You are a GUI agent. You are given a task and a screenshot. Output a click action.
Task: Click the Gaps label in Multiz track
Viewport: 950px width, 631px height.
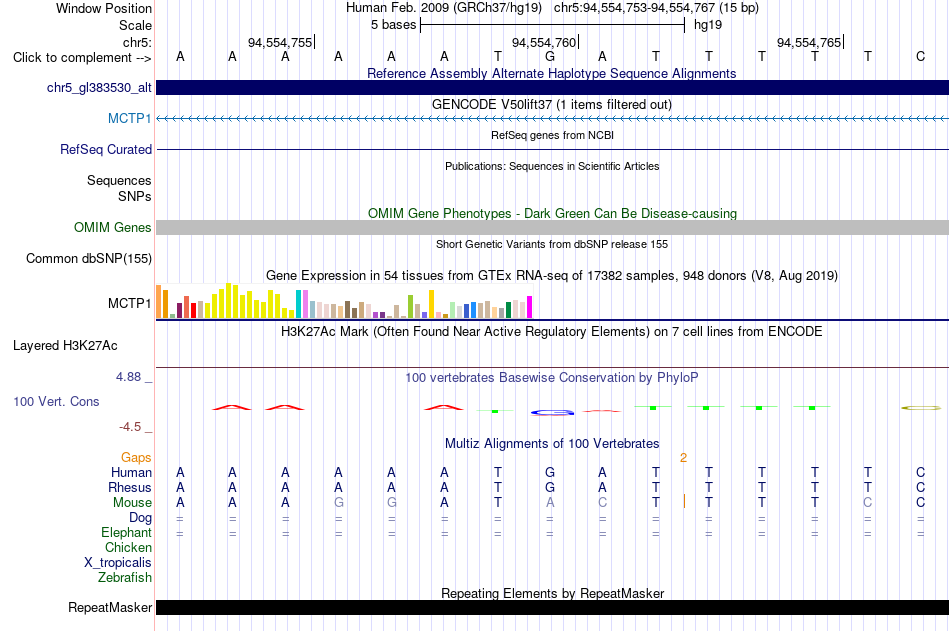[136, 458]
